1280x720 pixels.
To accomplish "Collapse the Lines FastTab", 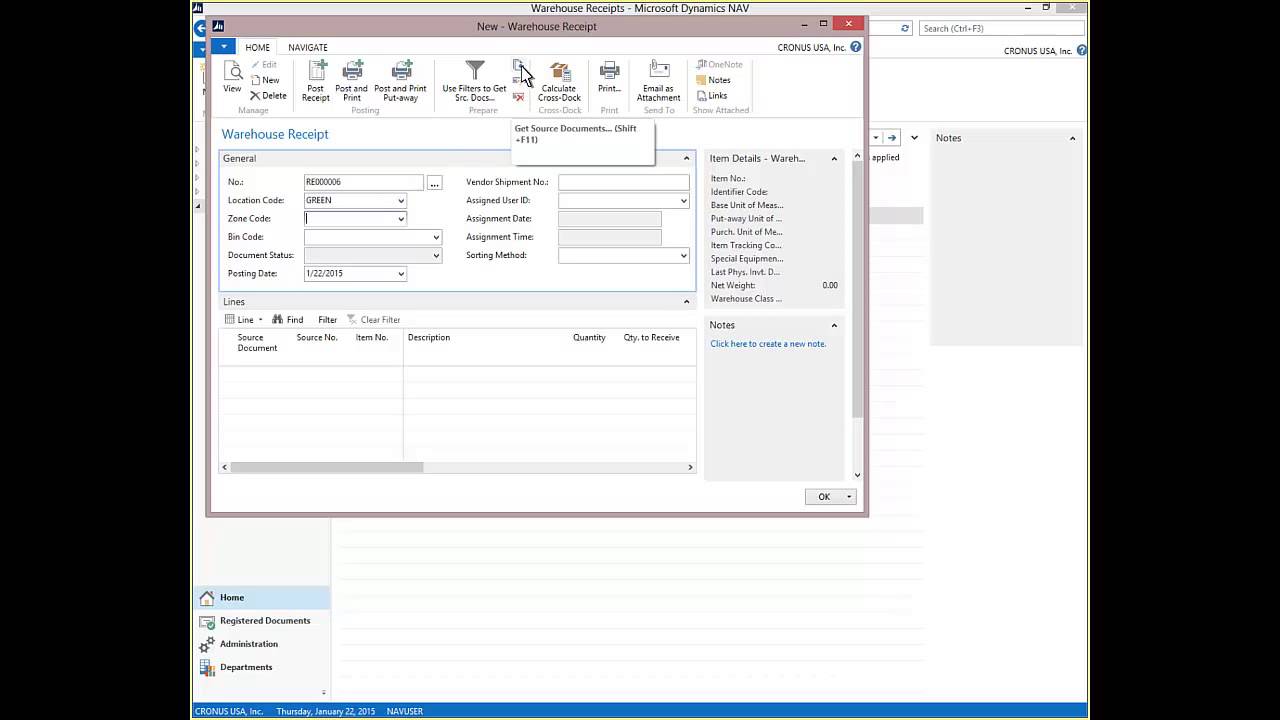I will (686, 302).
